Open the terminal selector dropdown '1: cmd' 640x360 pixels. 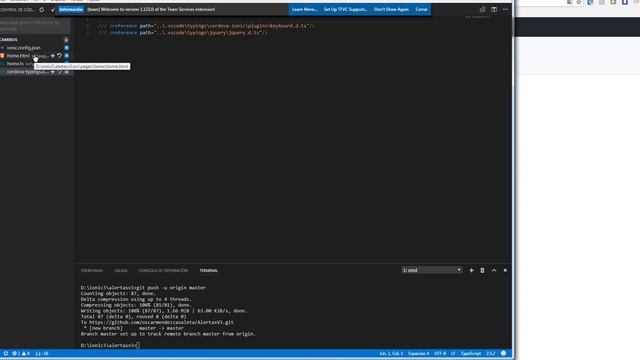(x=431, y=270)
